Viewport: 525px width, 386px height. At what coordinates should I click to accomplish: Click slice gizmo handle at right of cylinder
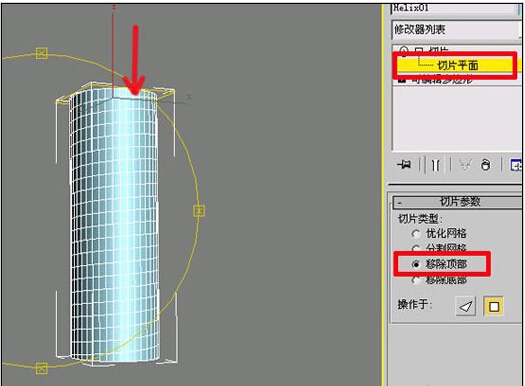(199, 211)
